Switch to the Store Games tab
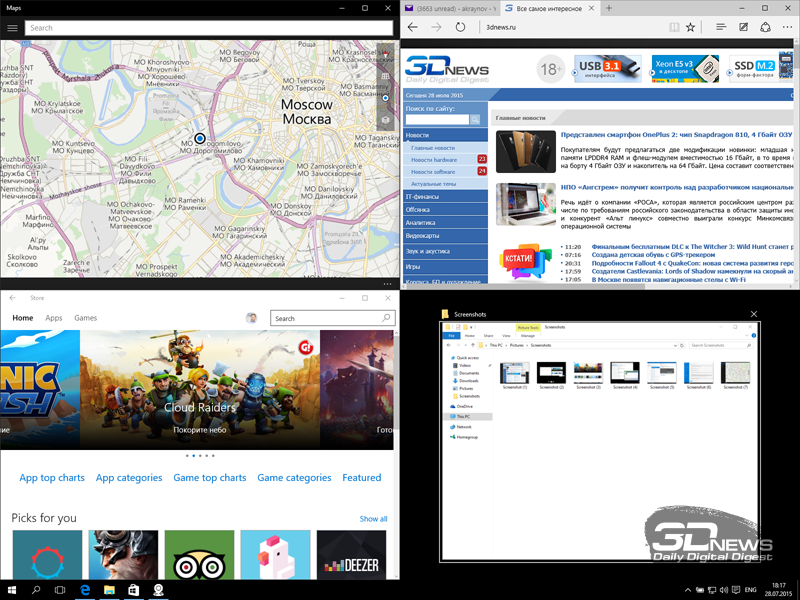 pos(85,318)
